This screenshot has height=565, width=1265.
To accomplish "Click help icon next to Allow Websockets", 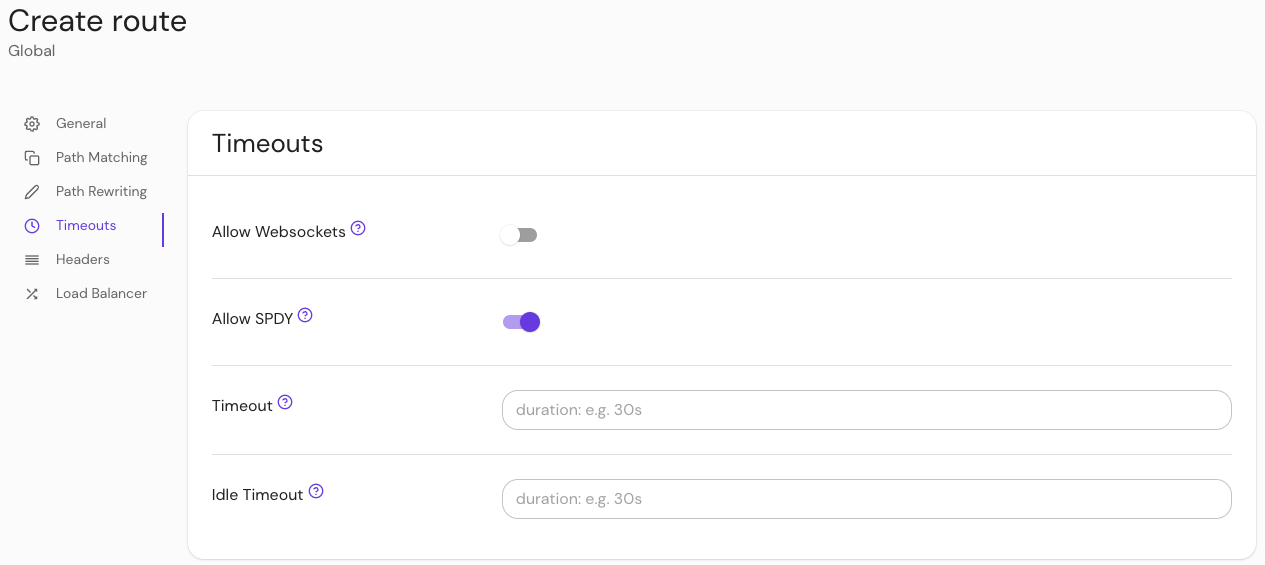I will 358,228.
